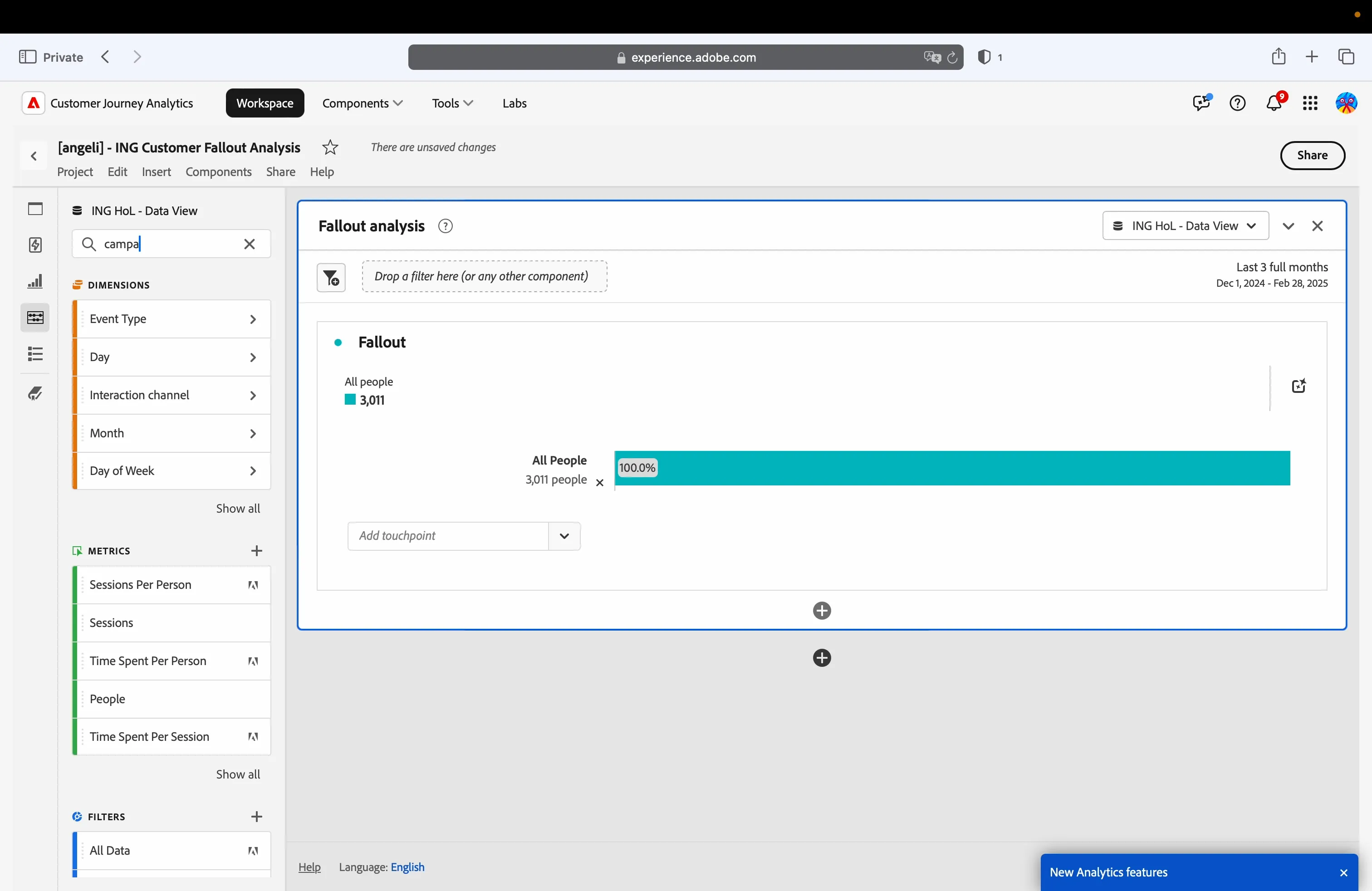Image resolution: width=1372 pixels, height=891 pixels.
Task: Collapse the Fallout analysis panel chevron
Action: pos(1288,226)
